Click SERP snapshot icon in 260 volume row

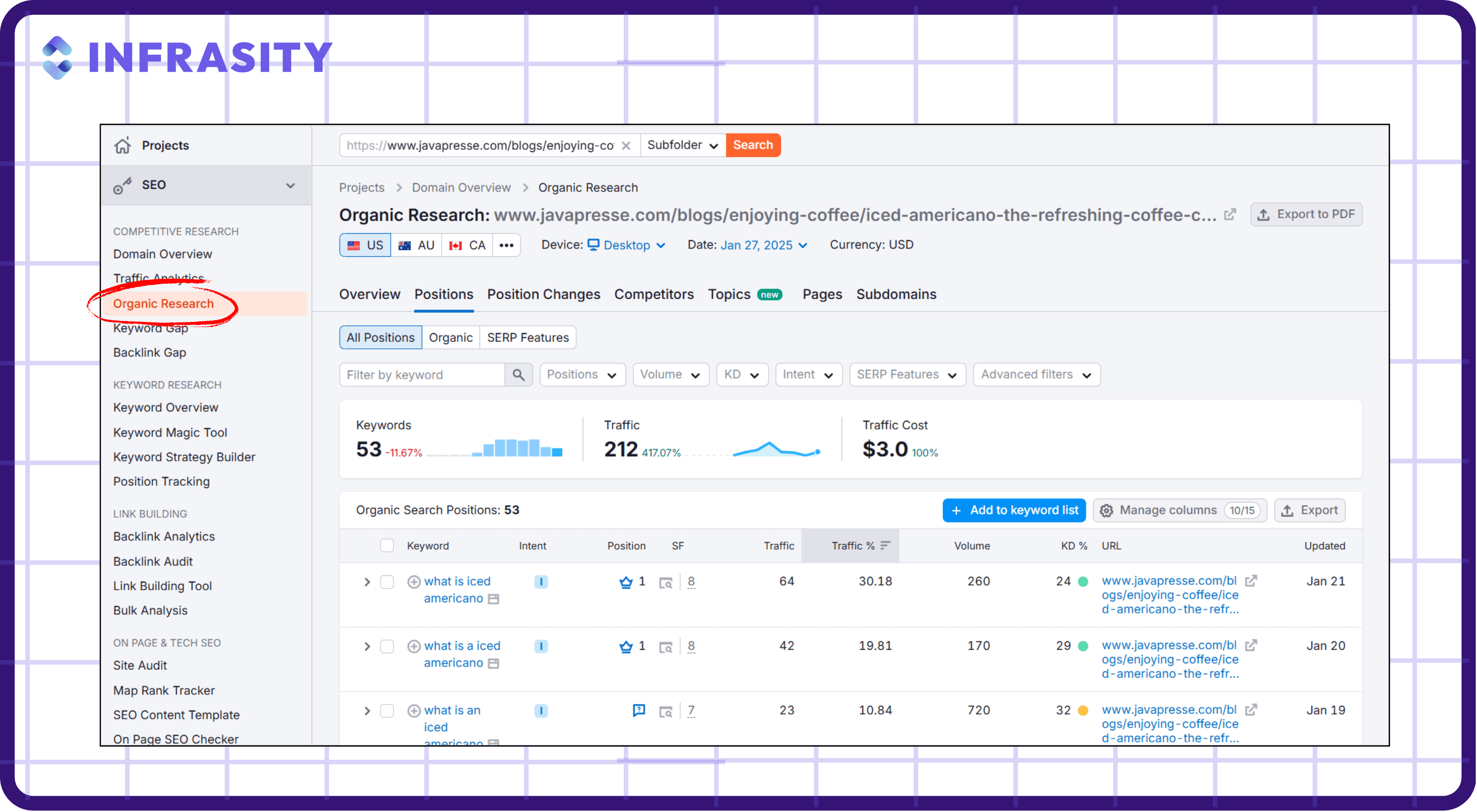point(666,583)
